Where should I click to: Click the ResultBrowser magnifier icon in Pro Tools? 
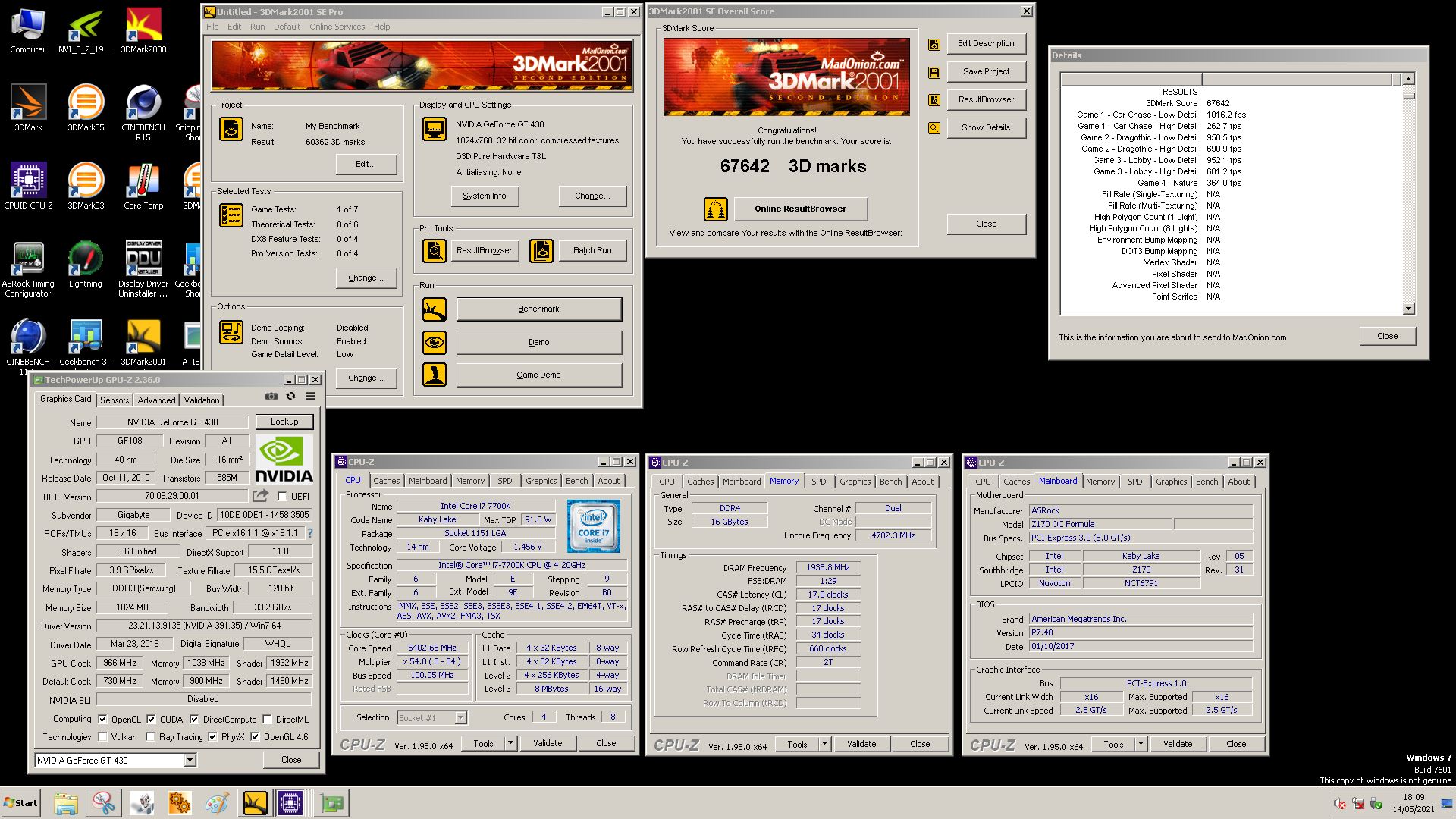tap(435, 250)
